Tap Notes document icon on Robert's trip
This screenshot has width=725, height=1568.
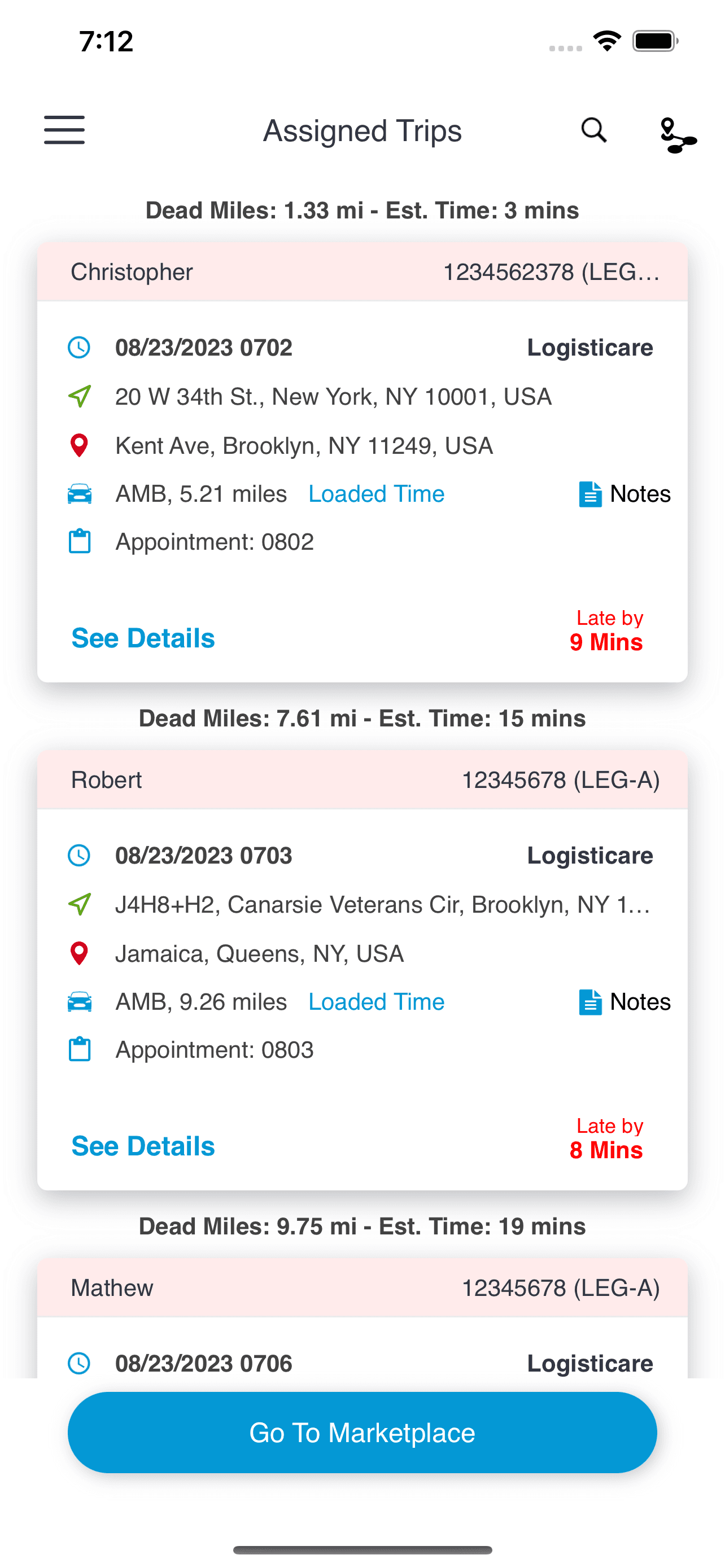click(590, 1002)
